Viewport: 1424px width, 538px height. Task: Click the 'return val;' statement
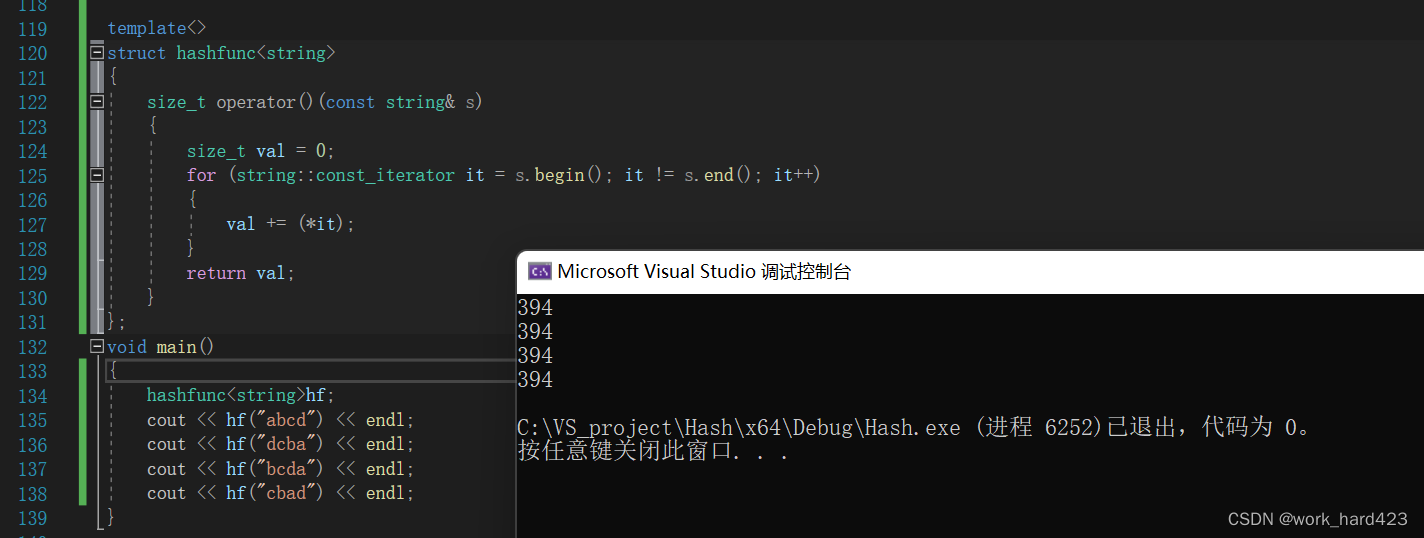240,273
